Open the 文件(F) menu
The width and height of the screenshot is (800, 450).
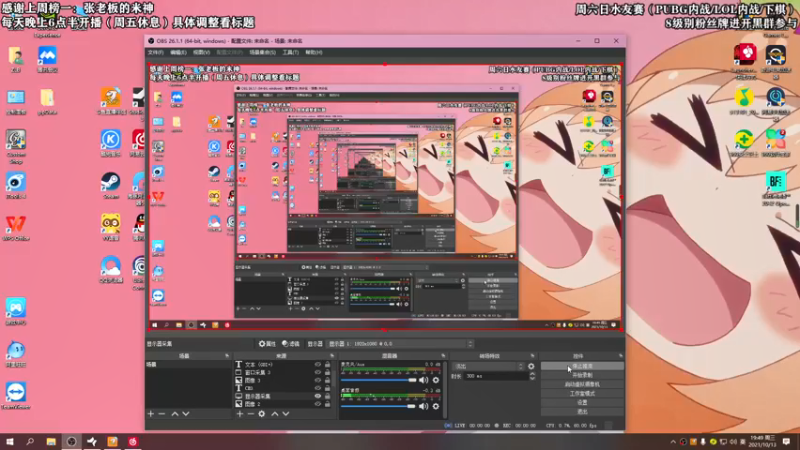(156, 53)
